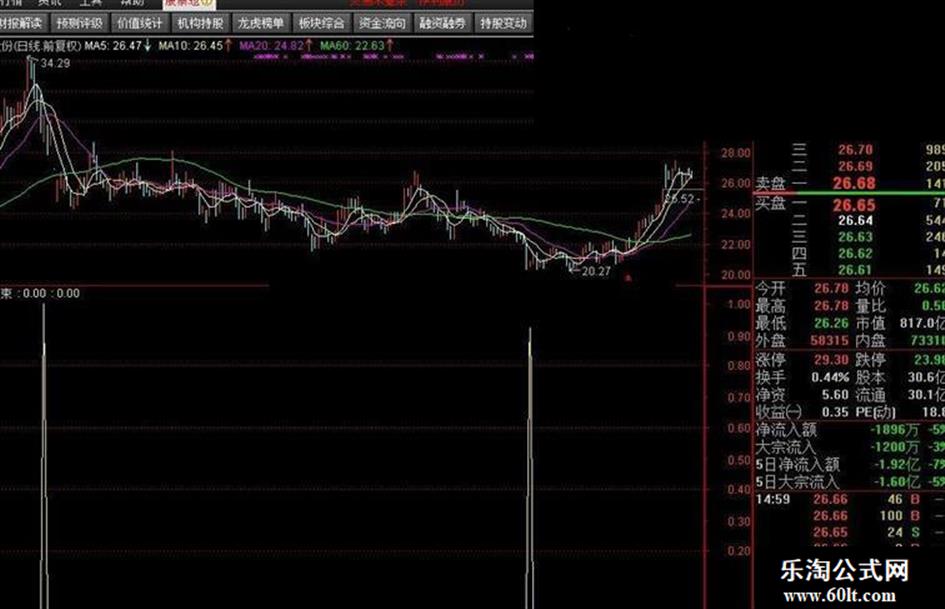
Task: Click the 净资 value 5.60
Action: tap(835, 395)
